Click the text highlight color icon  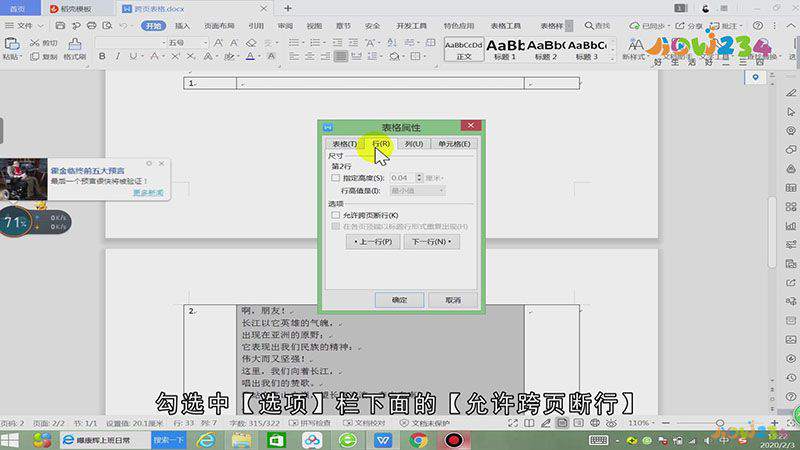[230, 56]
